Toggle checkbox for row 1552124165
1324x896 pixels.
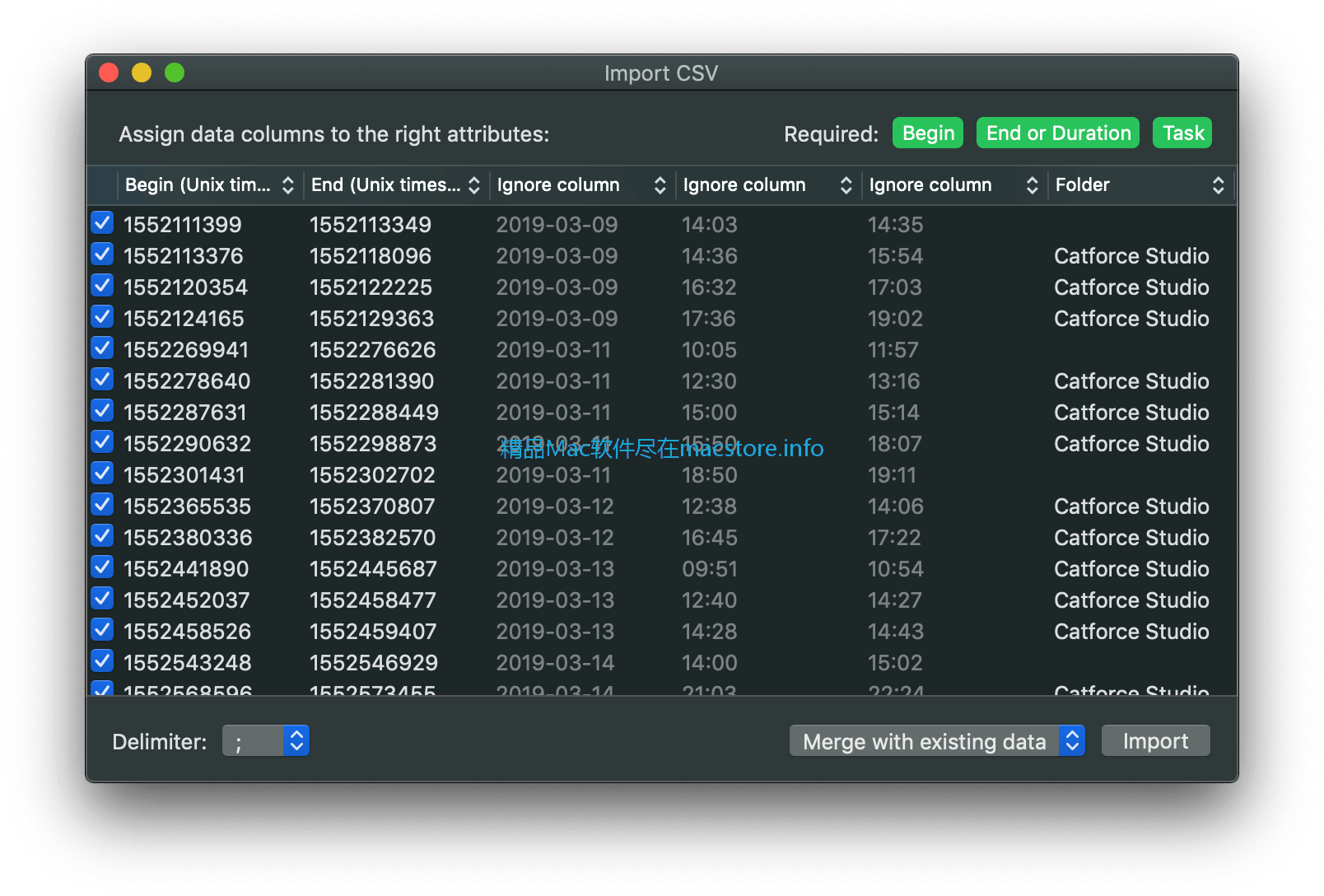pos(102,317)
